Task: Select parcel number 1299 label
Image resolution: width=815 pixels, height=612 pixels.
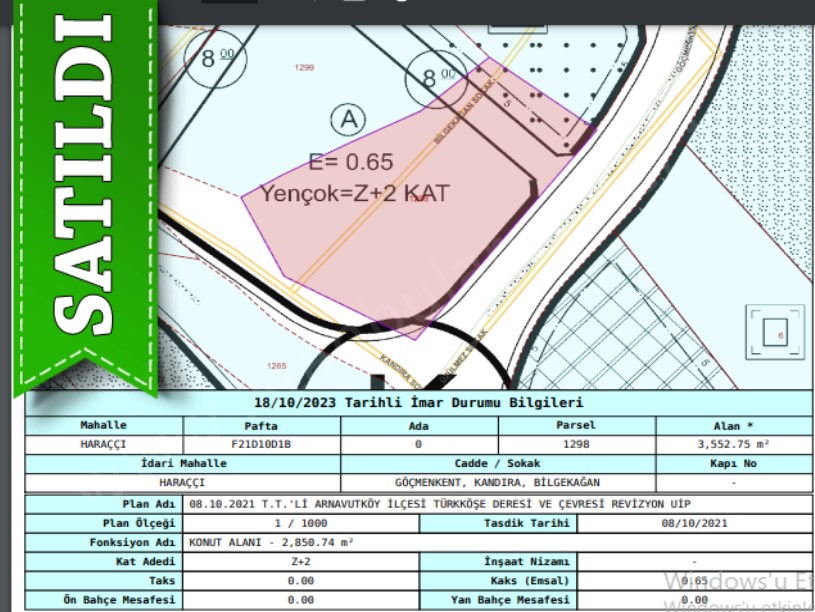Action: point(305,67)
